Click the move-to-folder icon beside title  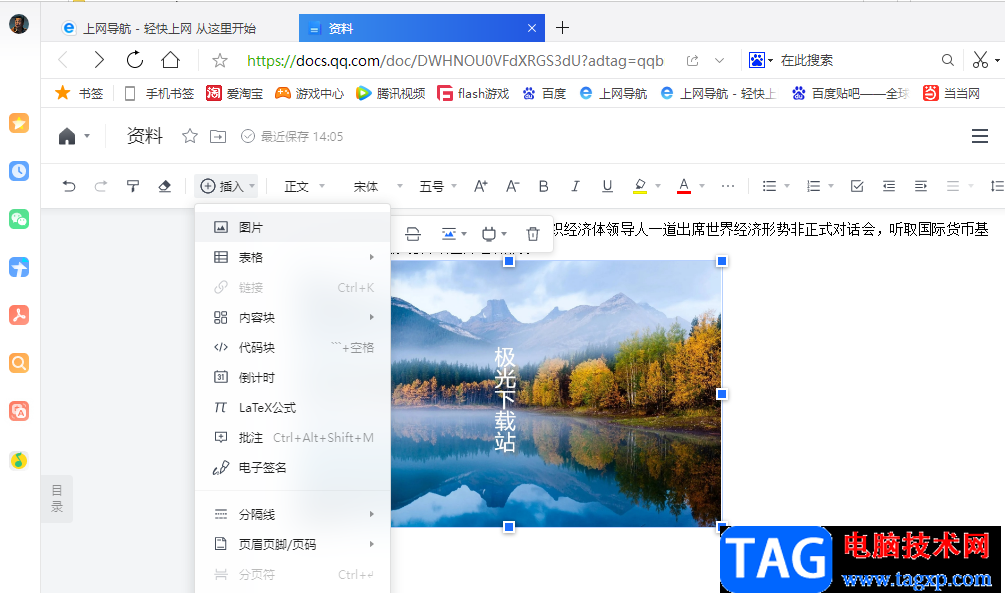coord(218,137)
